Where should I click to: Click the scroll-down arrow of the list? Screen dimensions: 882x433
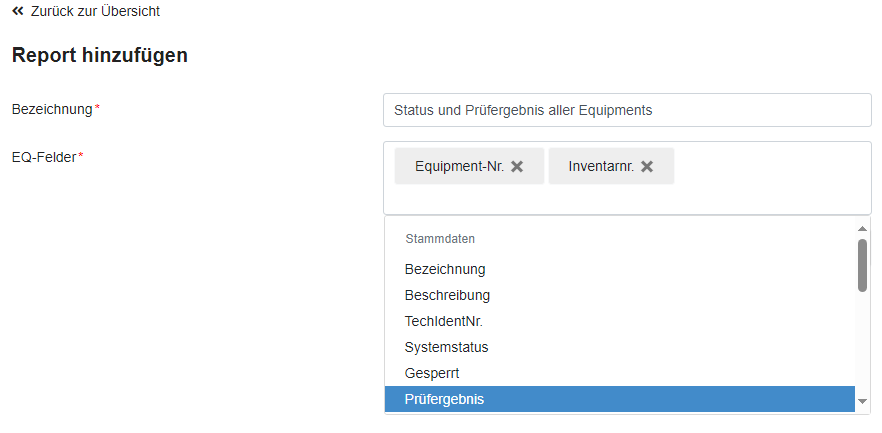862,401
